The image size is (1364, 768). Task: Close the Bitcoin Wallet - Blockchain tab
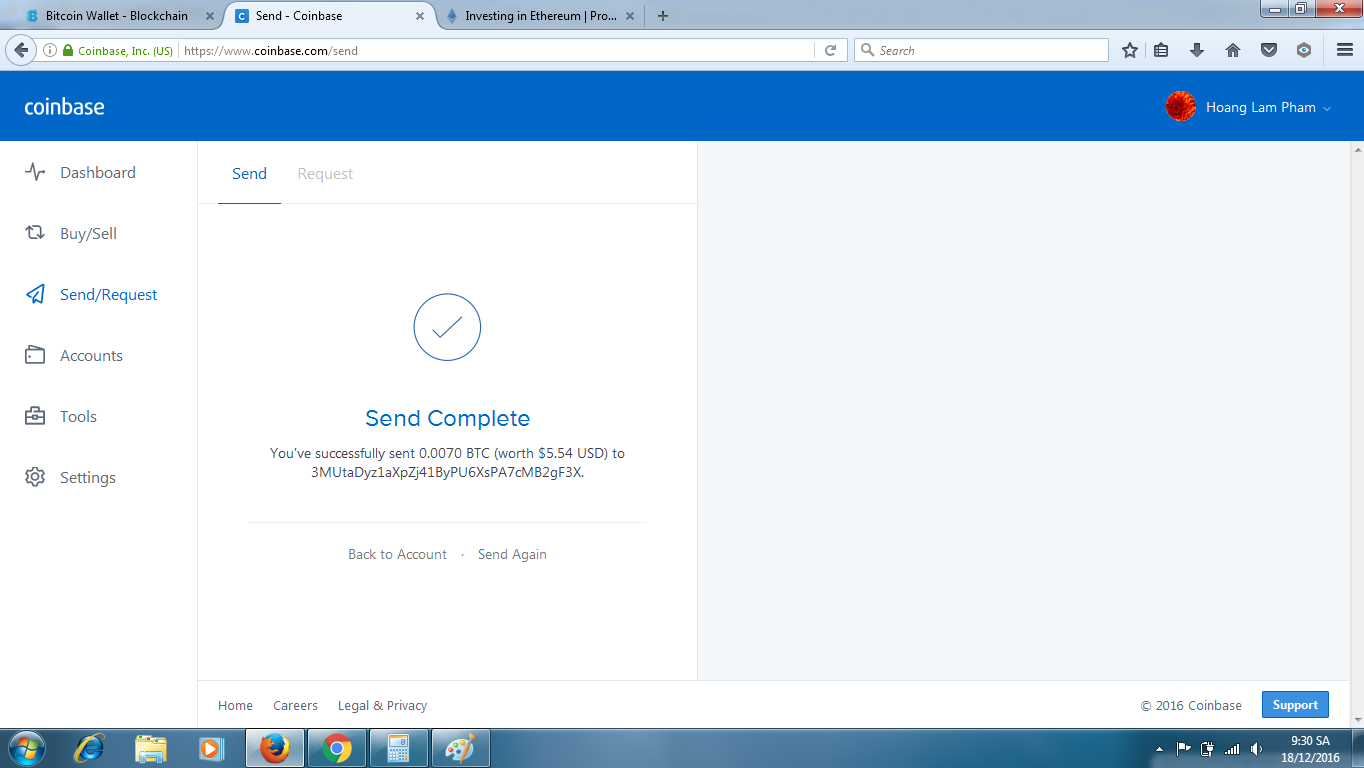pos(209,16)
